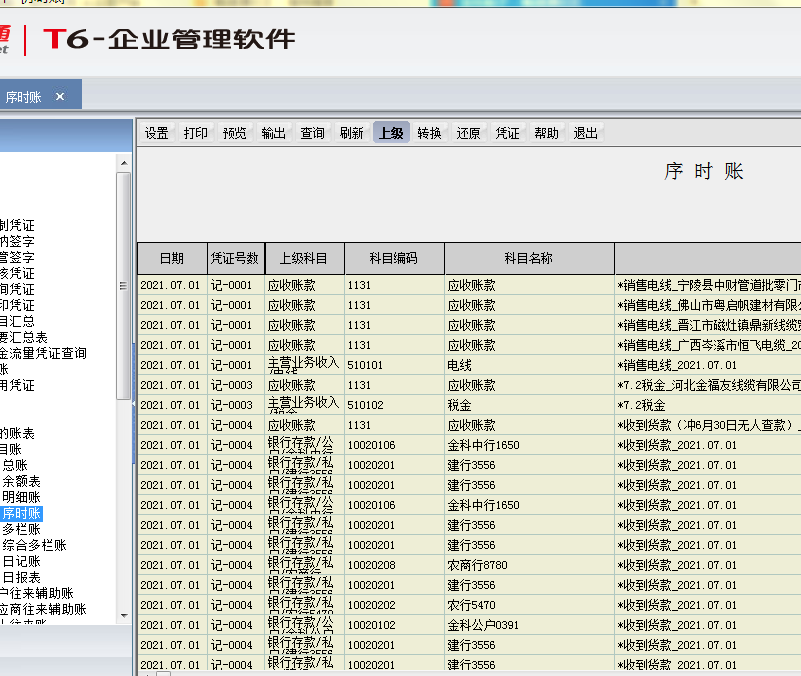Open 预览 print preview
Image resolution: width=801 pixels, height=676 pixels.
234,133
